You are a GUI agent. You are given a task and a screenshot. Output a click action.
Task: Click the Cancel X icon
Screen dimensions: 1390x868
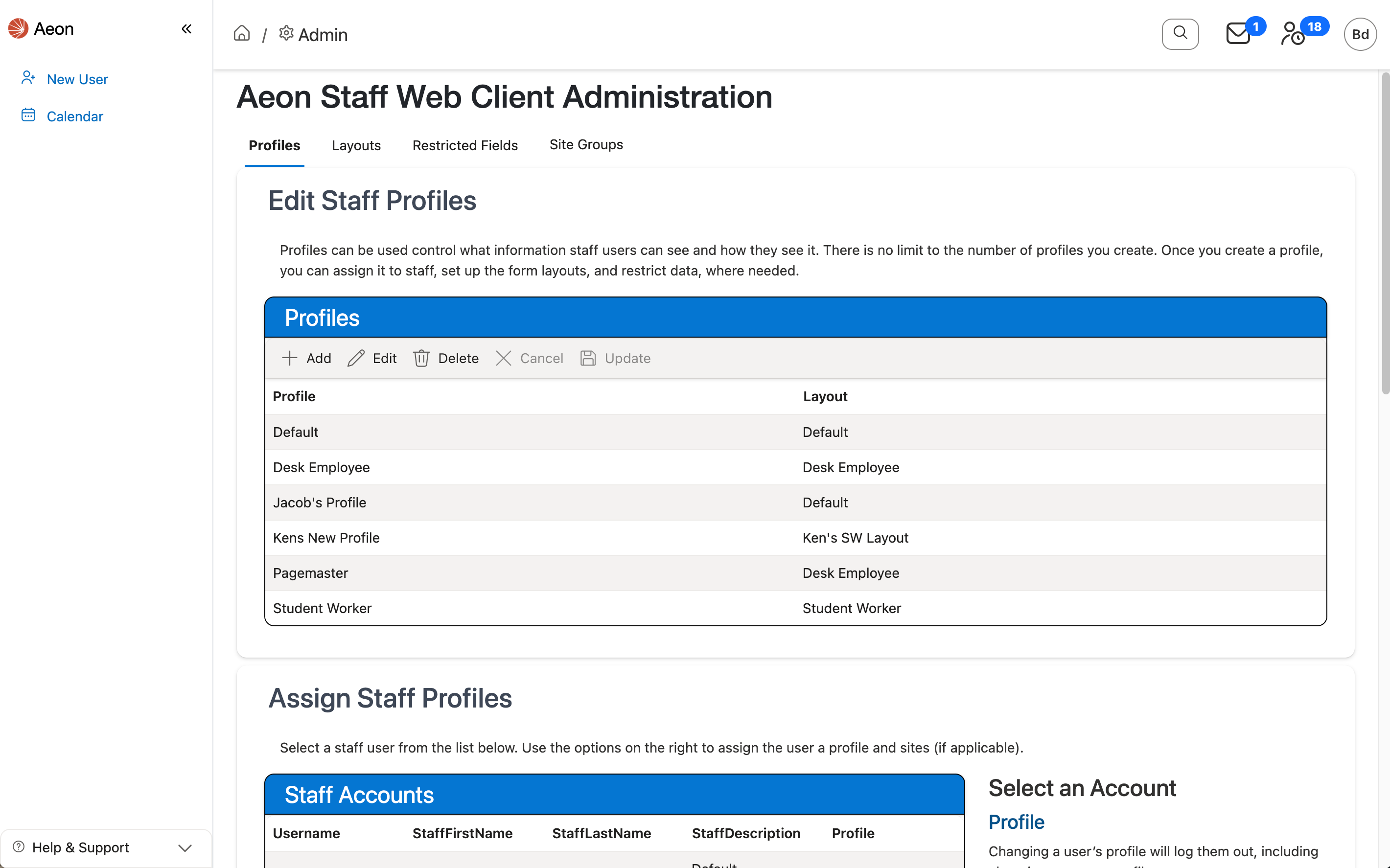point(504,358)
